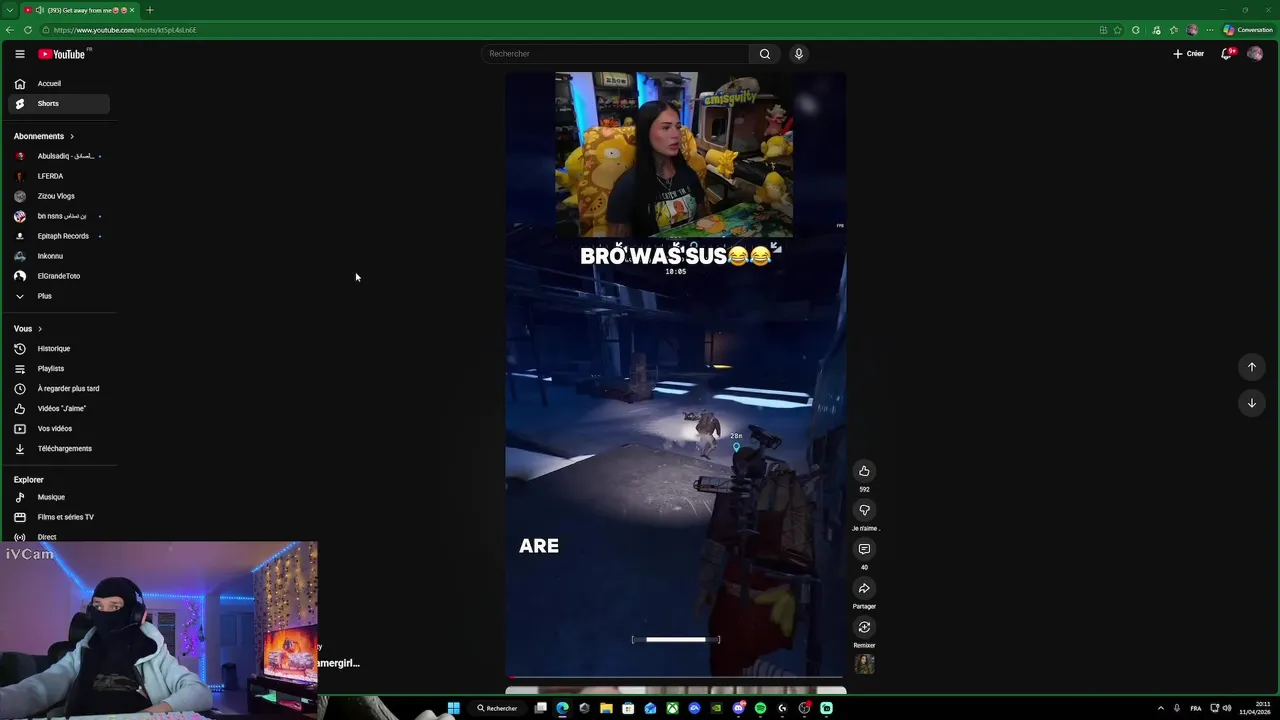This screenshot has width=1280, height=720.
Task: Open the Inkonnu channel subscription
Action: tap(59, 256)
